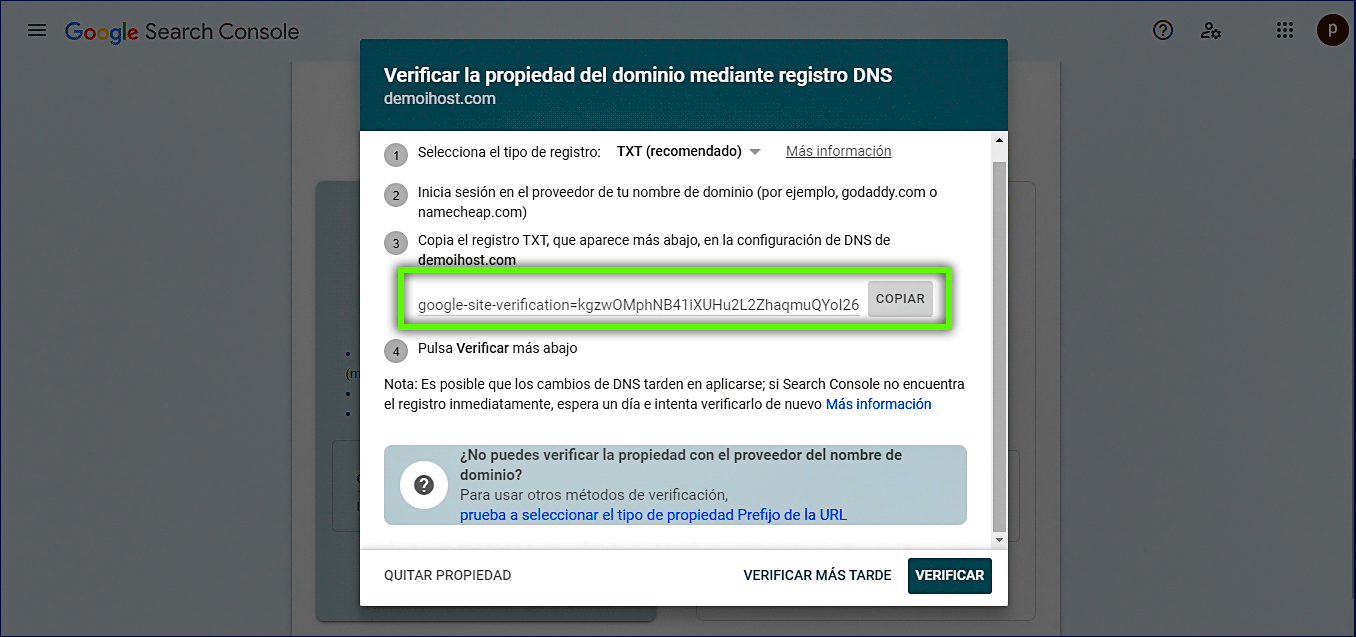Click the VERIFICAR button
The width and height of the screenshot is (1356, 637).
pyautogui.click(x=950, y=575)
